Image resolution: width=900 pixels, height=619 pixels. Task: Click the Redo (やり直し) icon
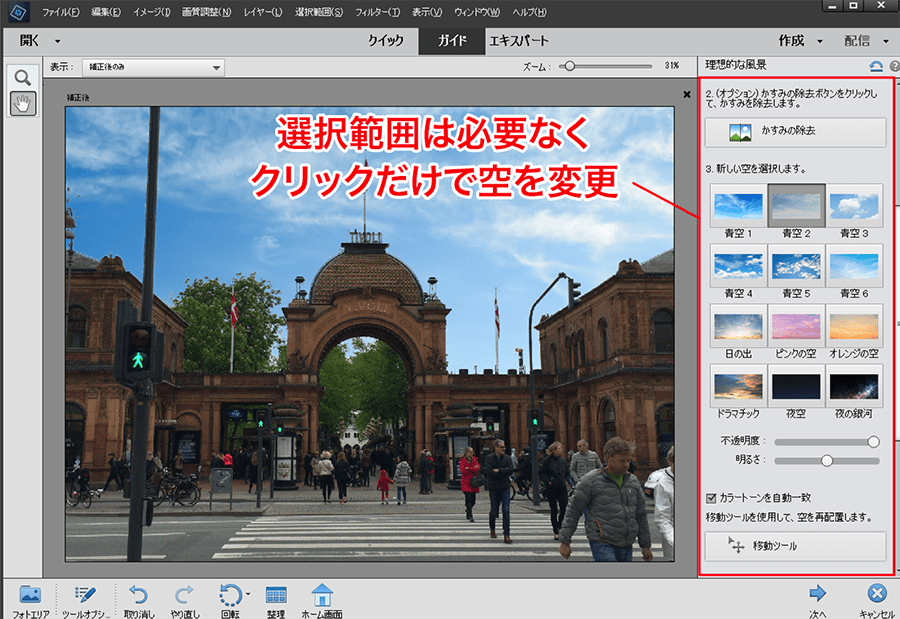(185, 594)
